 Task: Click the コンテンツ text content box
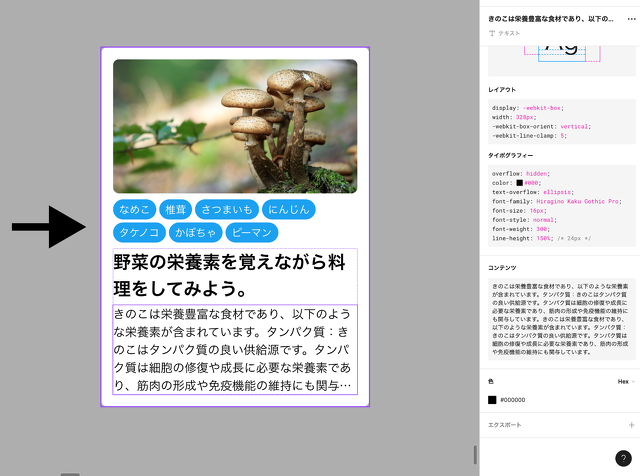[562, 319]
